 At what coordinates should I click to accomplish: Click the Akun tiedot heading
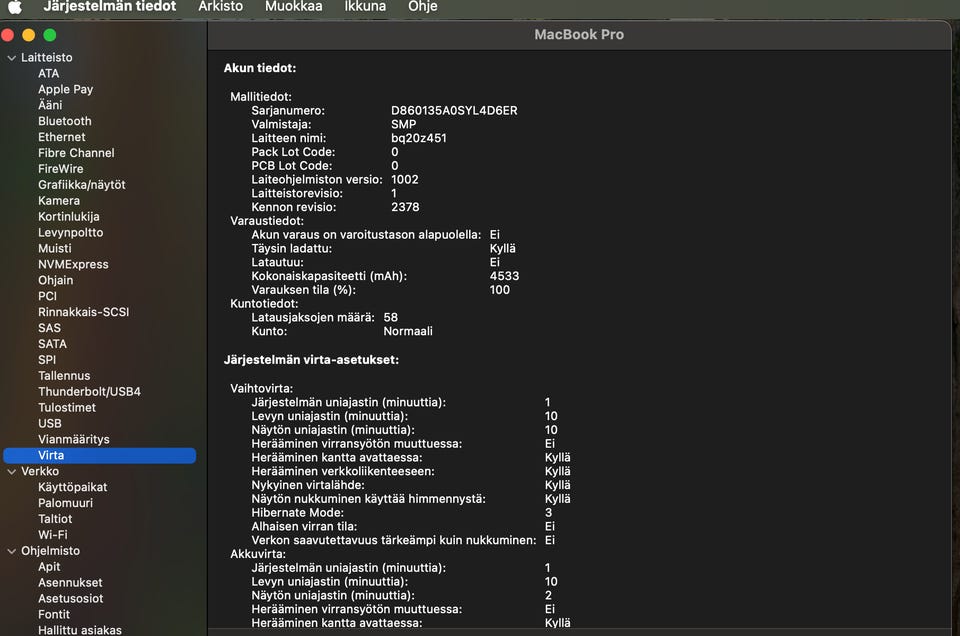click(x=260, y=68)
